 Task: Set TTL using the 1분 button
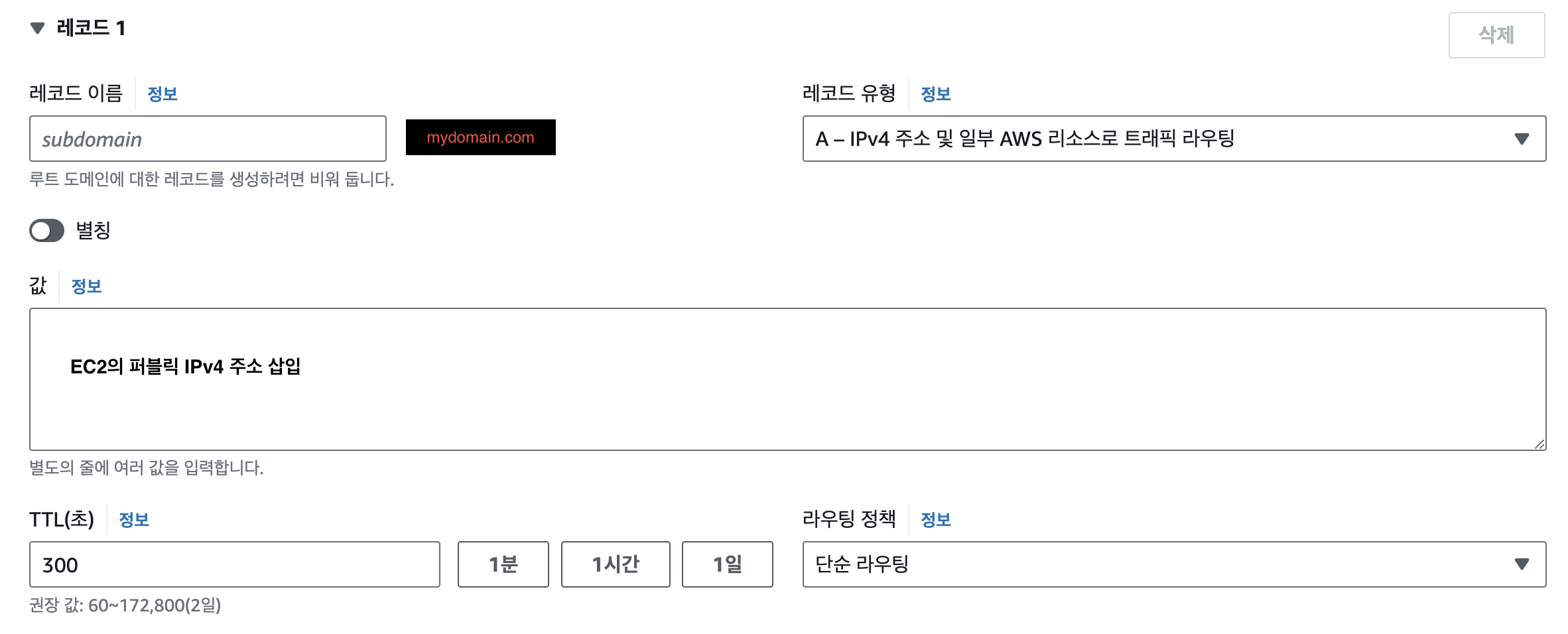point(503,564)
